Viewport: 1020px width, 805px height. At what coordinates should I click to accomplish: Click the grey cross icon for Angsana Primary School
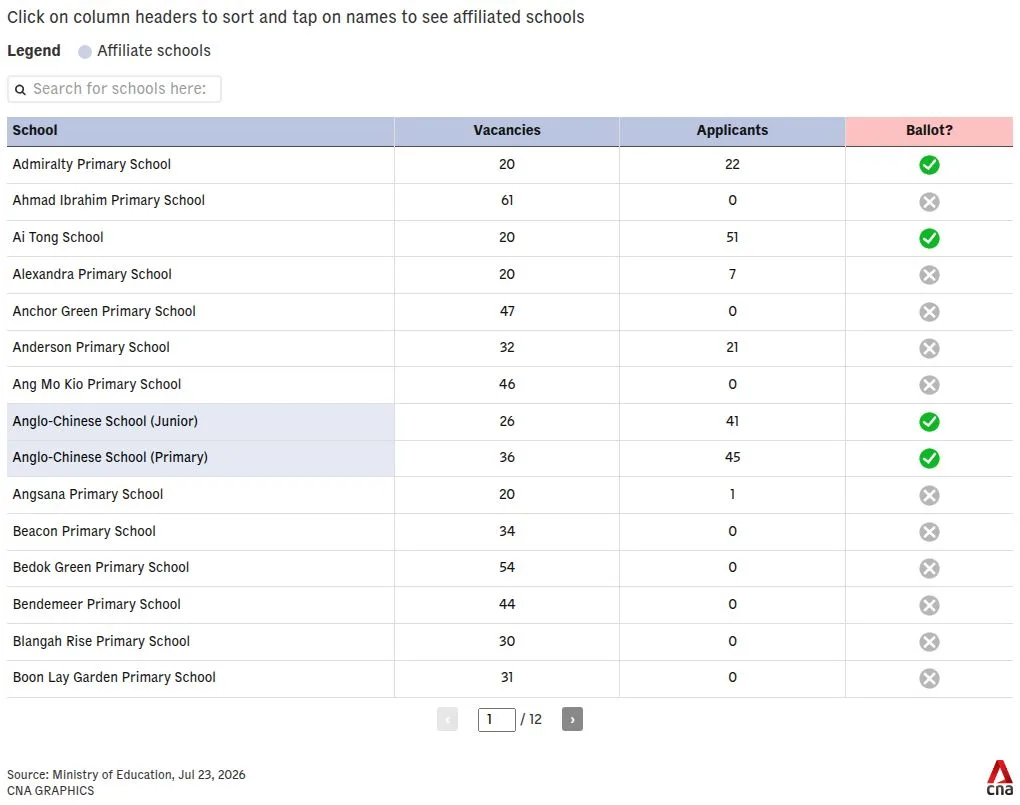pyautogui.click(x=929, y=495)
